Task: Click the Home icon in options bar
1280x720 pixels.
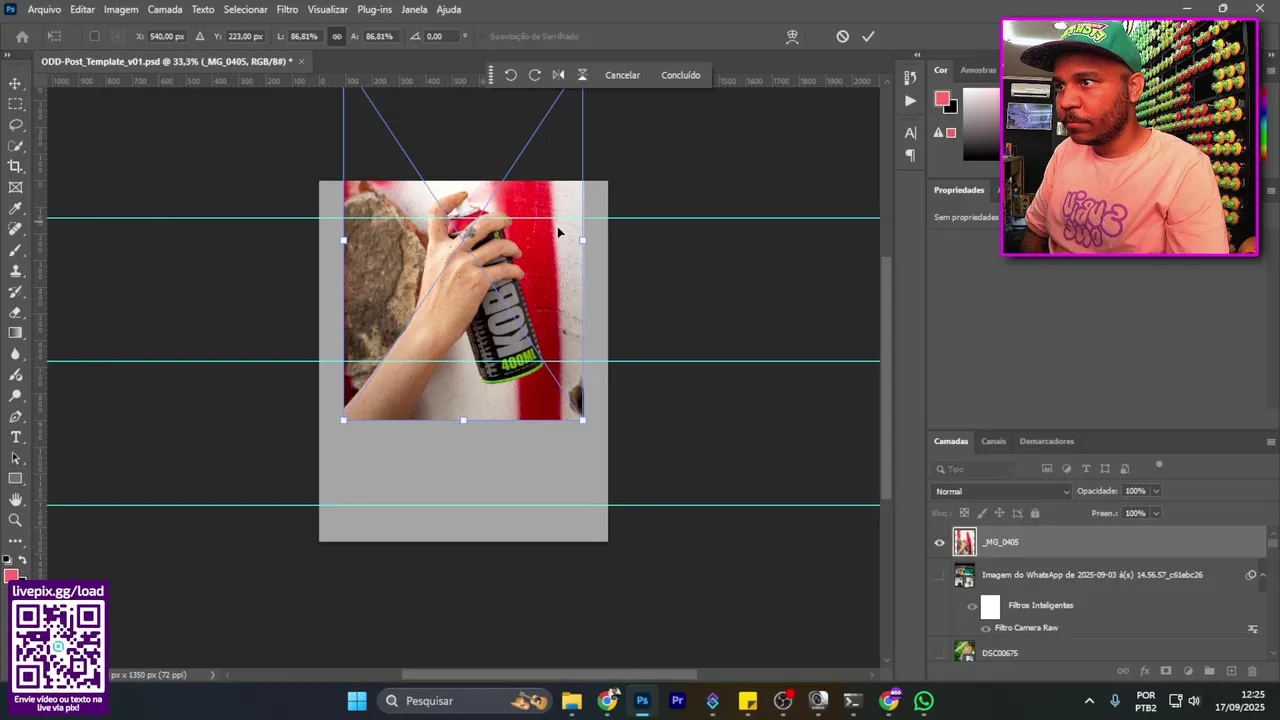Action: 22,37
